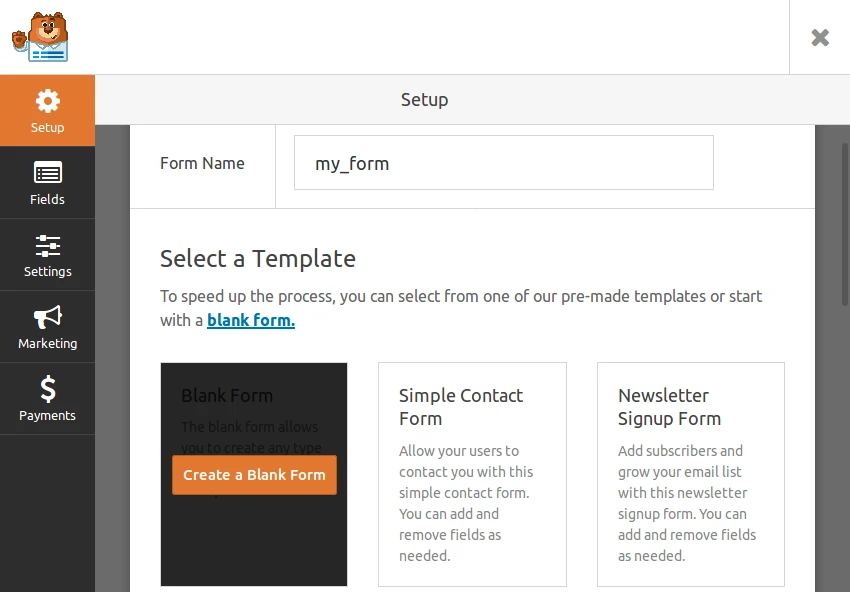Choose the Simple Contact Form template card

[x=472, y=474]
